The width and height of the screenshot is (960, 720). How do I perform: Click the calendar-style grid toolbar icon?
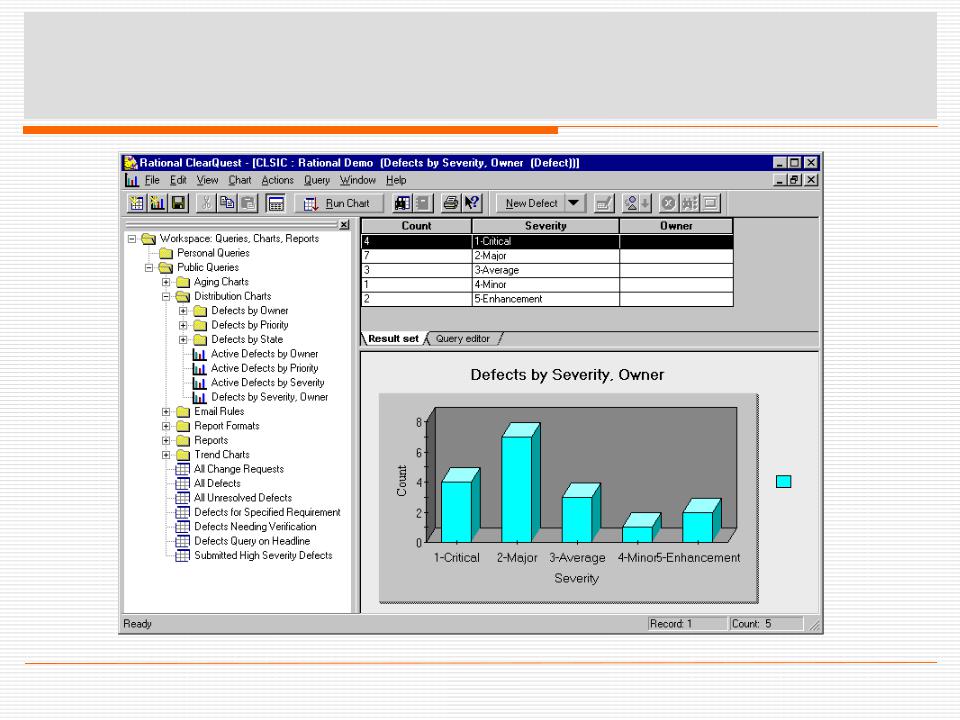pyautogui.click(x=276, y=203)
